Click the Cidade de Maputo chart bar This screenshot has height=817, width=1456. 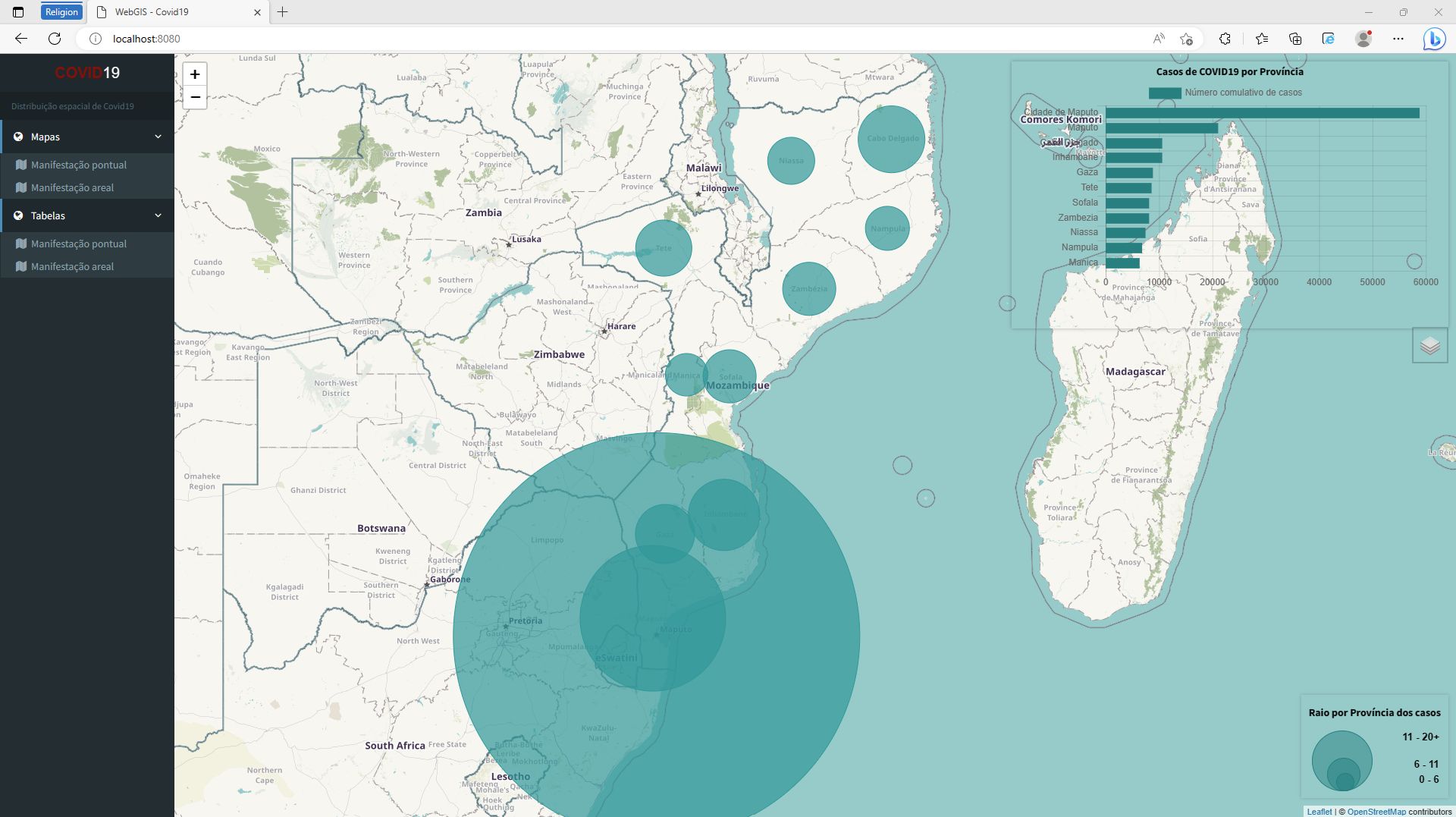click(x=1262, y=113)
